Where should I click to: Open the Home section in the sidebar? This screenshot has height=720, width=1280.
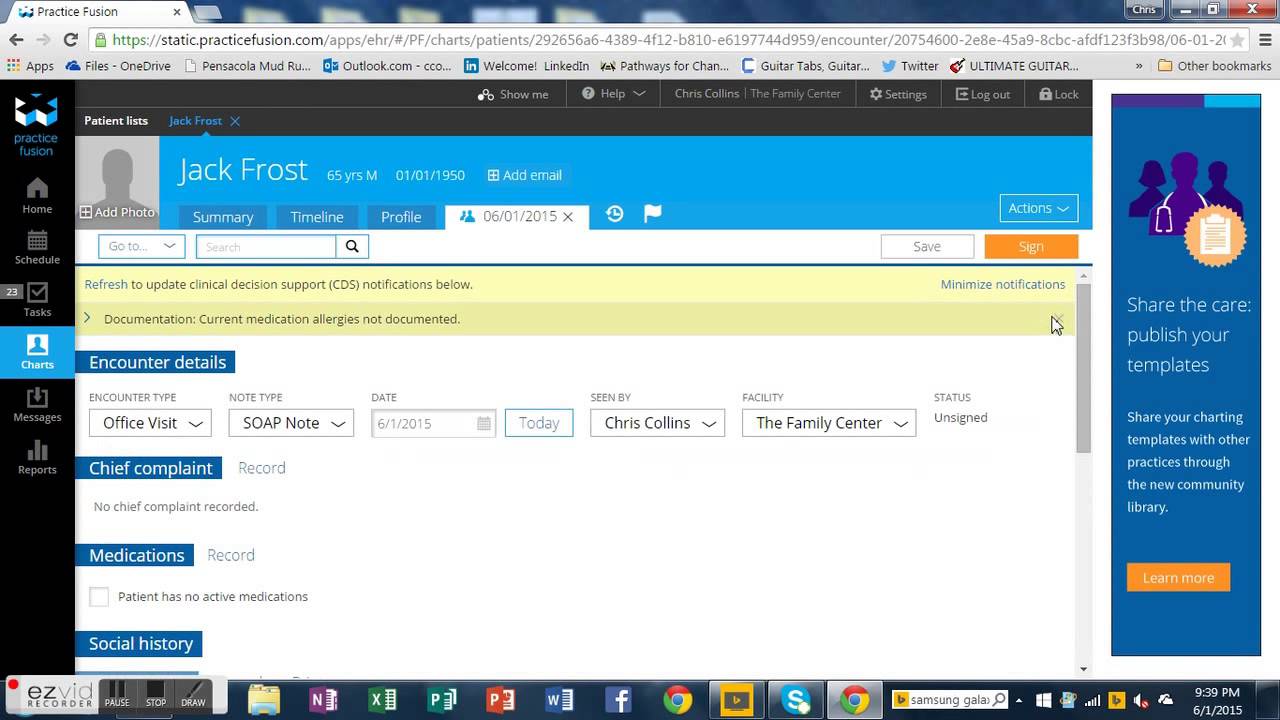[37, 196]
